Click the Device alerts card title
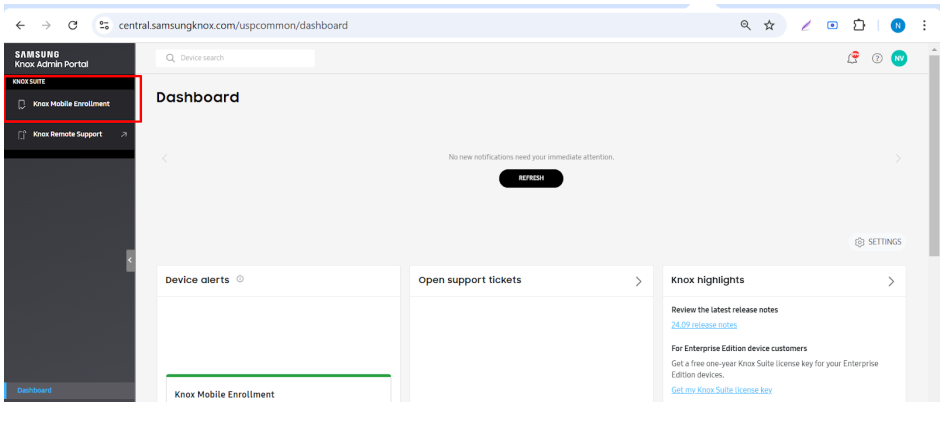946x438 pixels. (197, 280)
